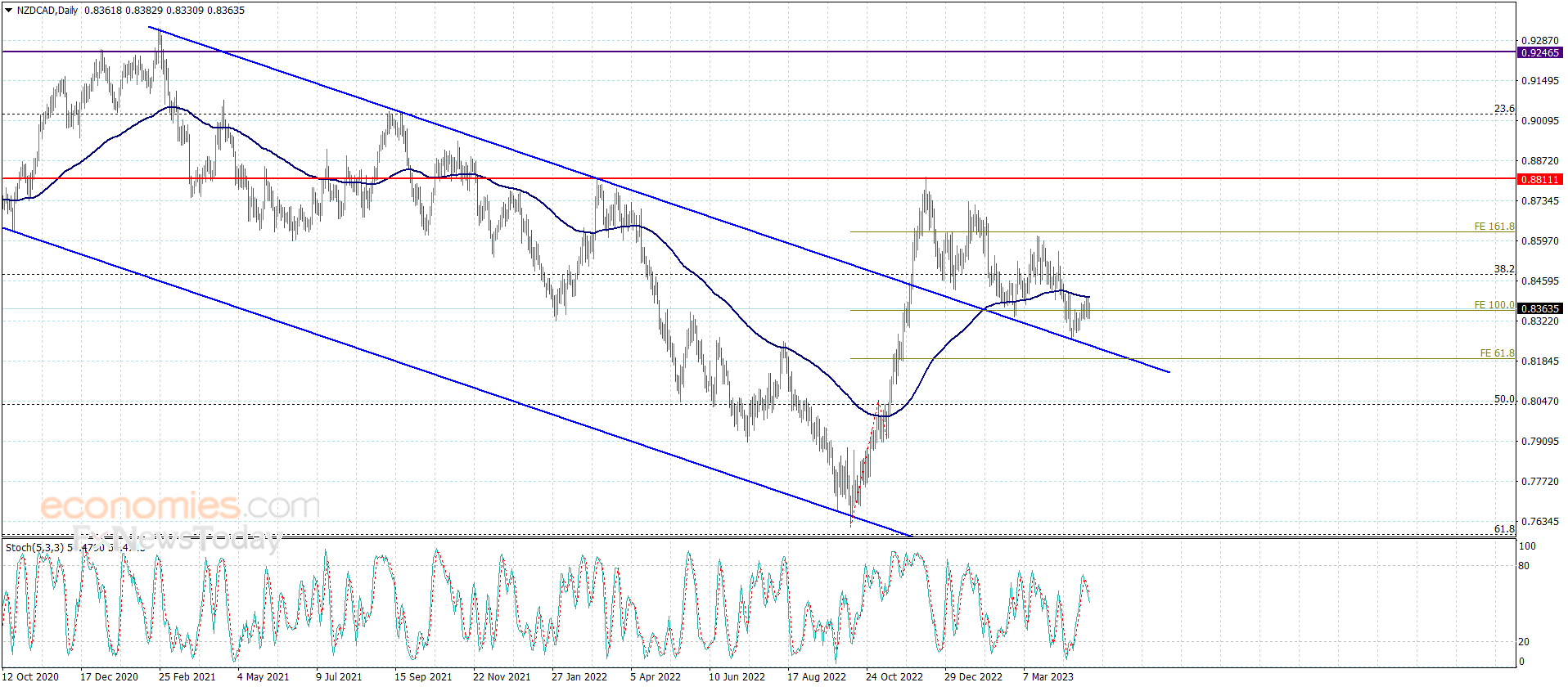Click the 22 Nov 2021 date label
This screenshot has height=687, width=1568.
click(x=502, y=676)
